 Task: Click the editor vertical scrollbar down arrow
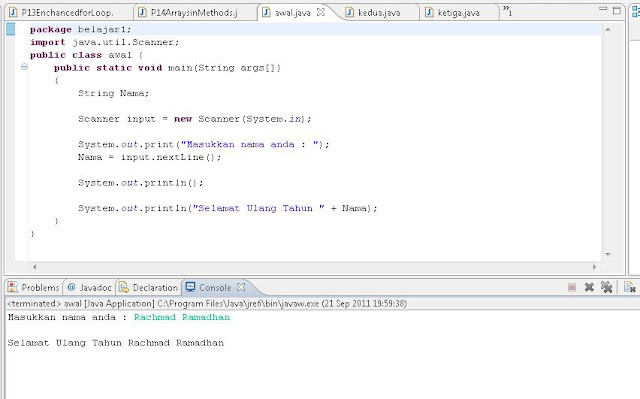608,255
